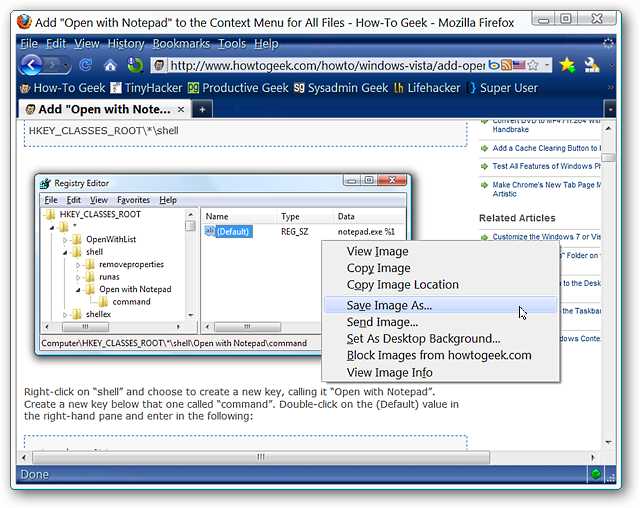Image resolution: width=640 pixels, height=508 pixels.
Task: Click the green download-arrow toolbar icon
Action: click(135, 65)
